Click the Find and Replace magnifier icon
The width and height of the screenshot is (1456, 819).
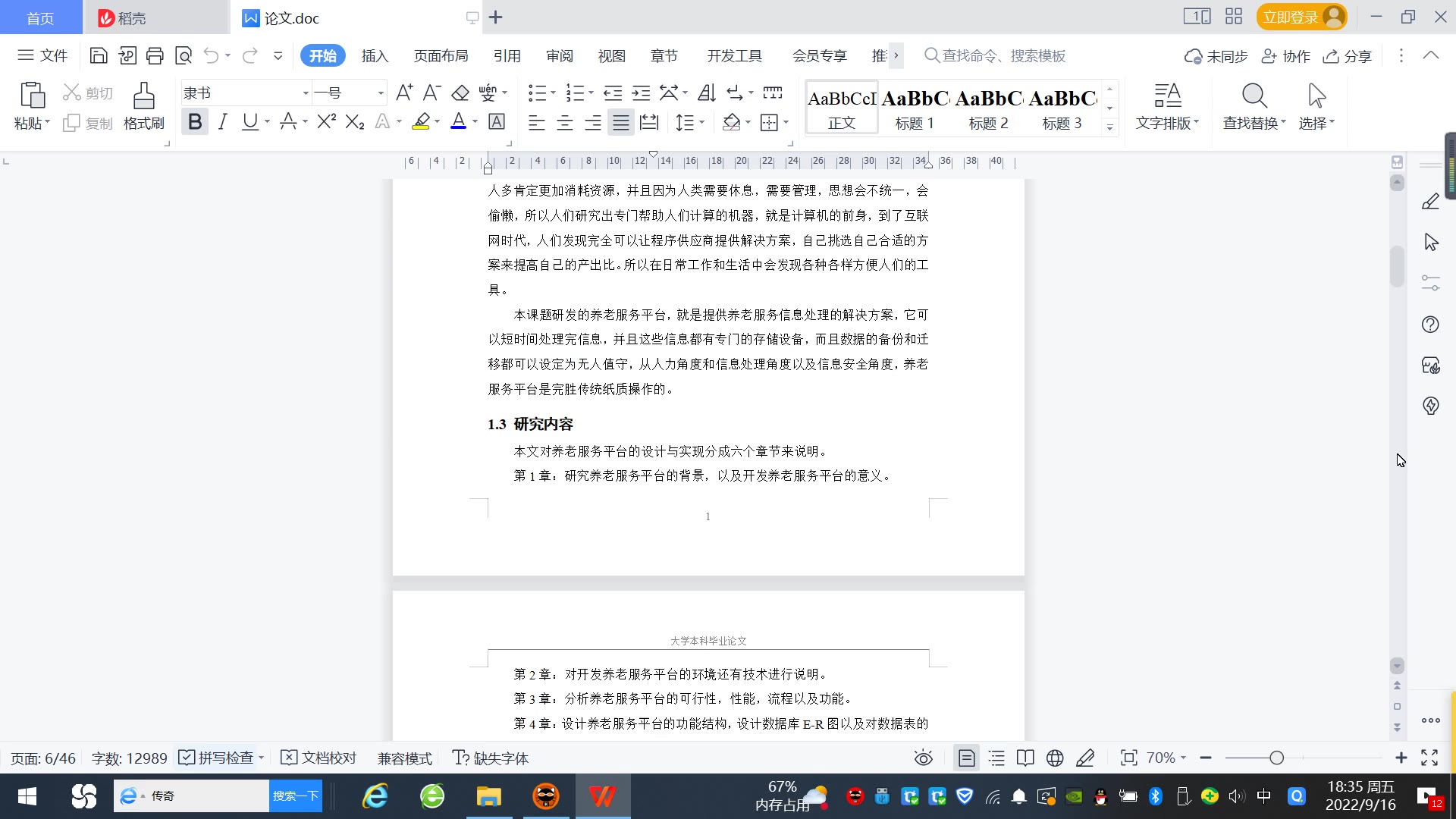1254,96
